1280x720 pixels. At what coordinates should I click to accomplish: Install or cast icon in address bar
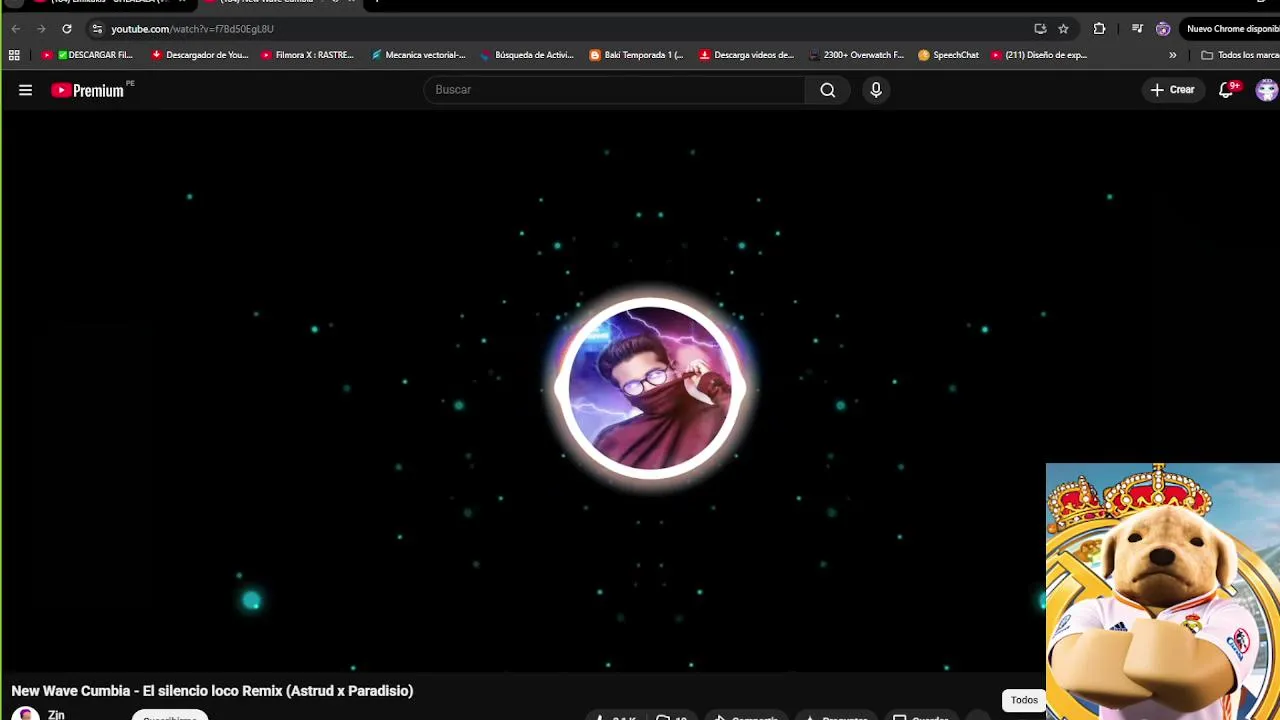1040,29
